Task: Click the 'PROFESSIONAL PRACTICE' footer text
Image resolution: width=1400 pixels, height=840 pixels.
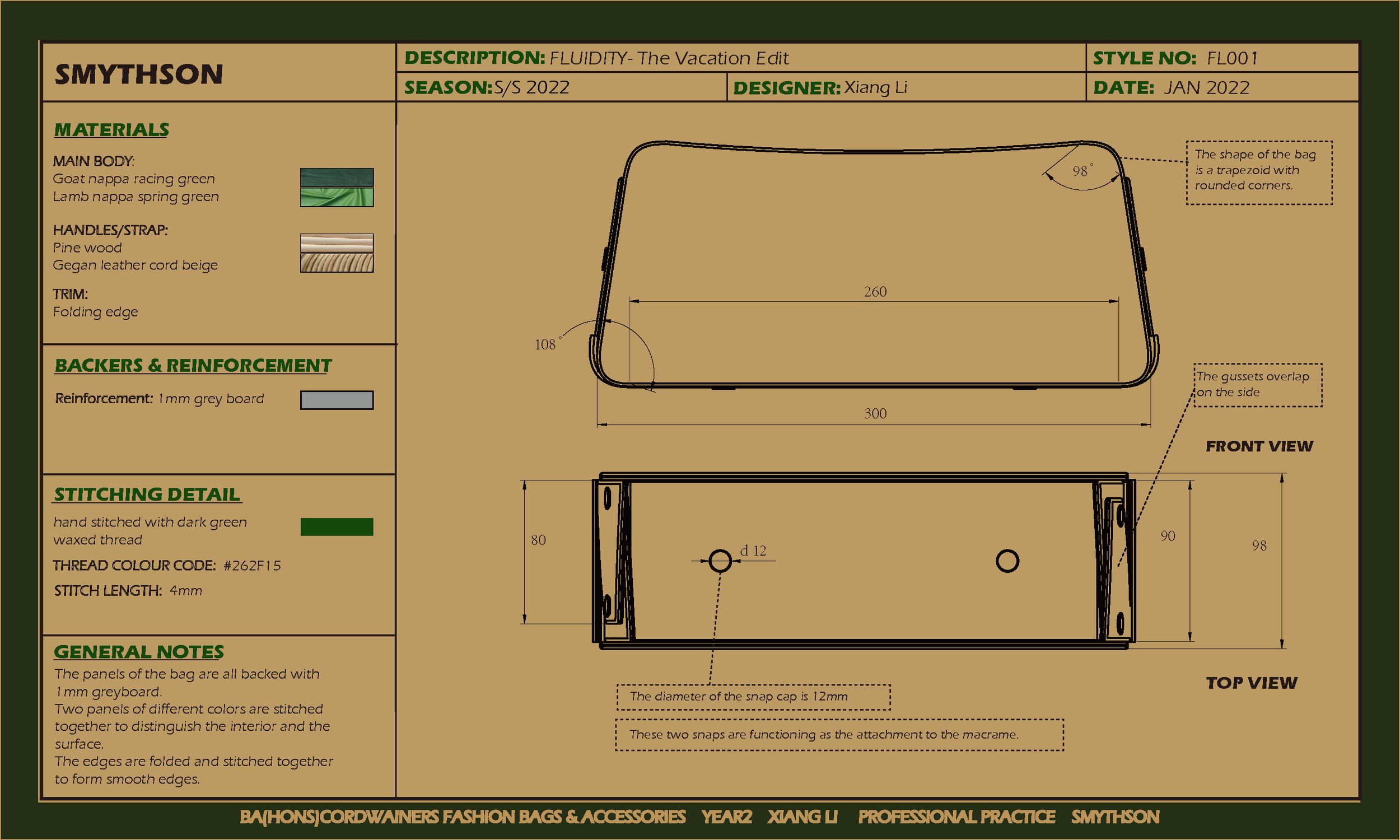Action: 956,817
